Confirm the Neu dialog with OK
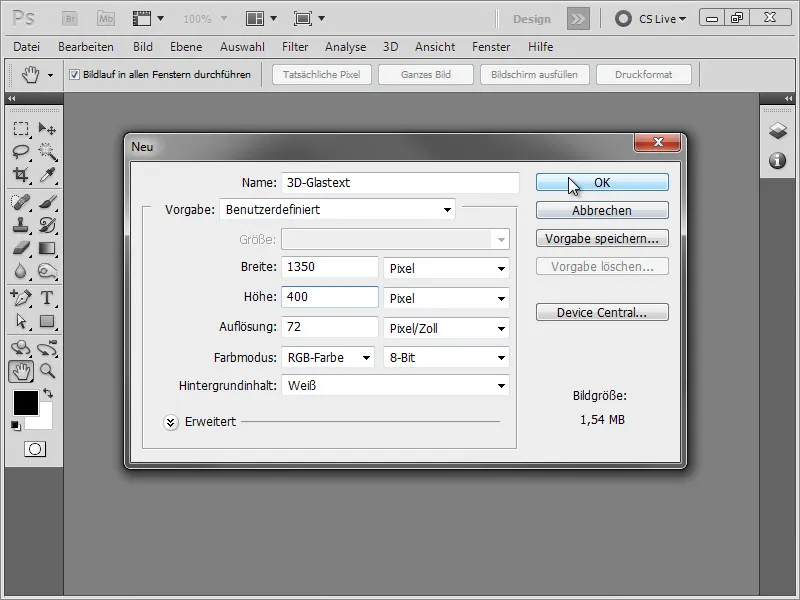This screenshot has height=600, width=800. 602,183
